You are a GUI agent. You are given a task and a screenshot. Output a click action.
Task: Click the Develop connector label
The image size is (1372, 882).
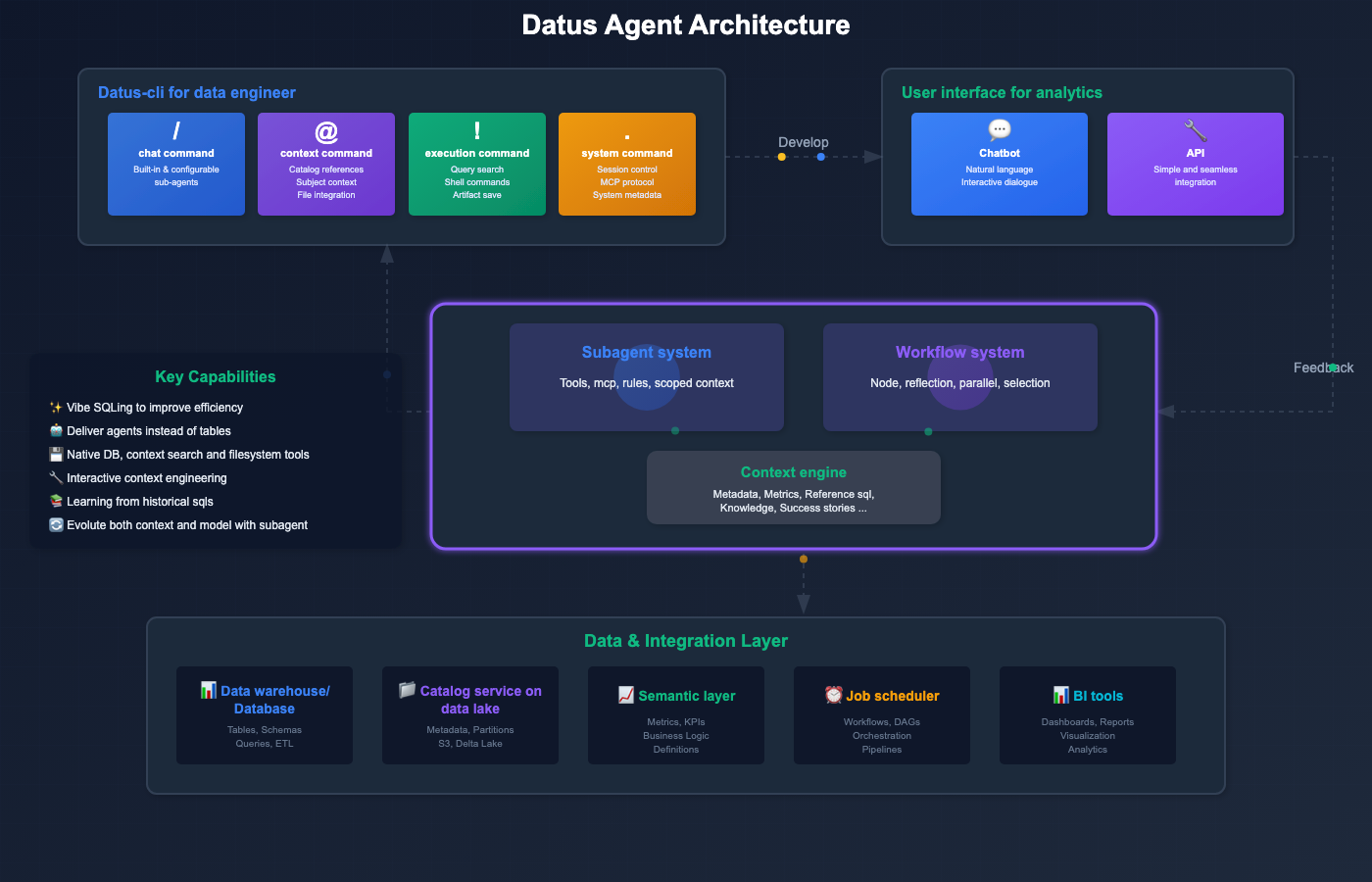(x=804, y=142)
